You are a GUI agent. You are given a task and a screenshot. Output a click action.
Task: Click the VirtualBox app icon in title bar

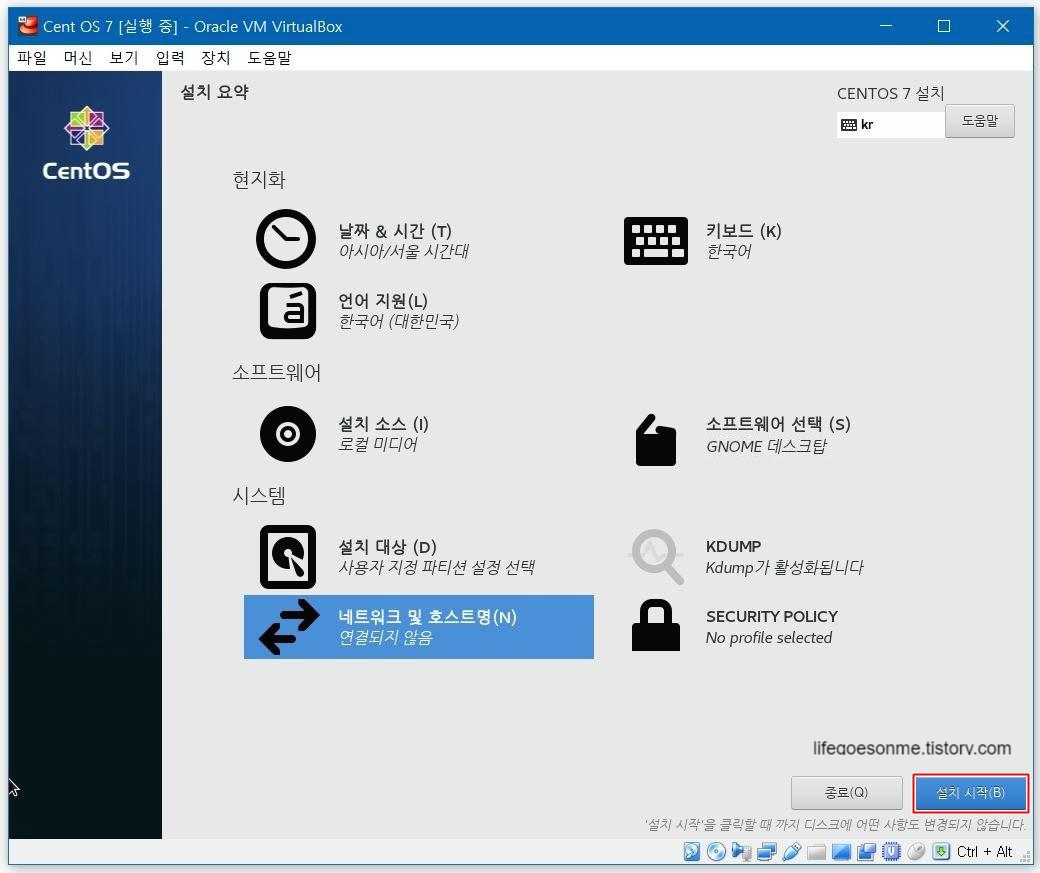28,26
